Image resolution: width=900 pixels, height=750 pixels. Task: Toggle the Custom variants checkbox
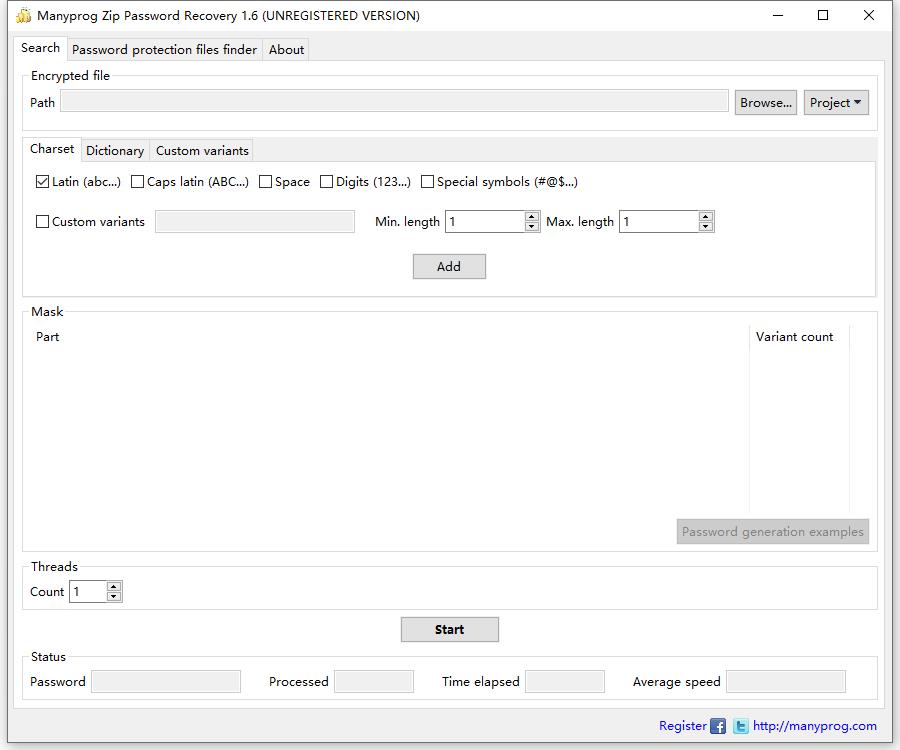click(43, 222)
